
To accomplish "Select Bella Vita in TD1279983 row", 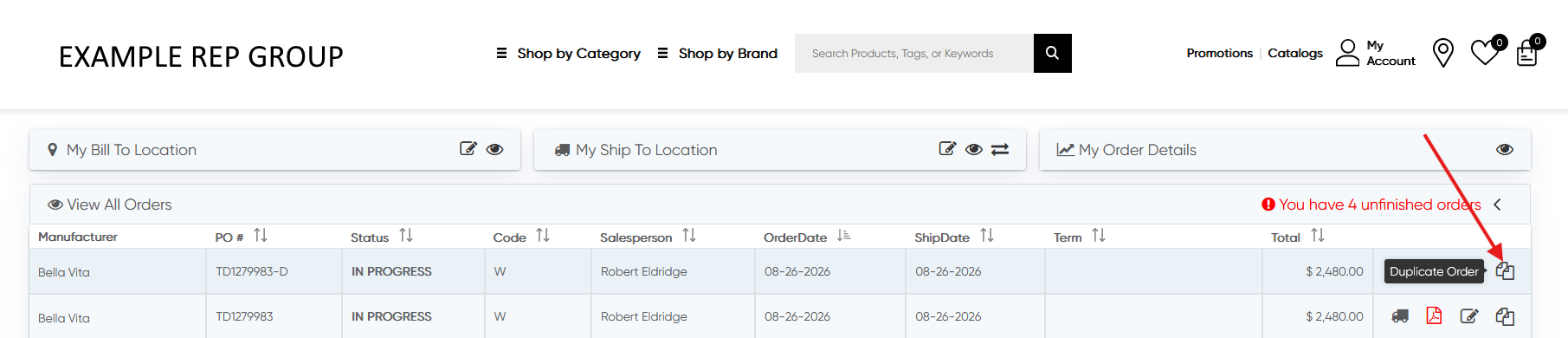I will 64,318.
